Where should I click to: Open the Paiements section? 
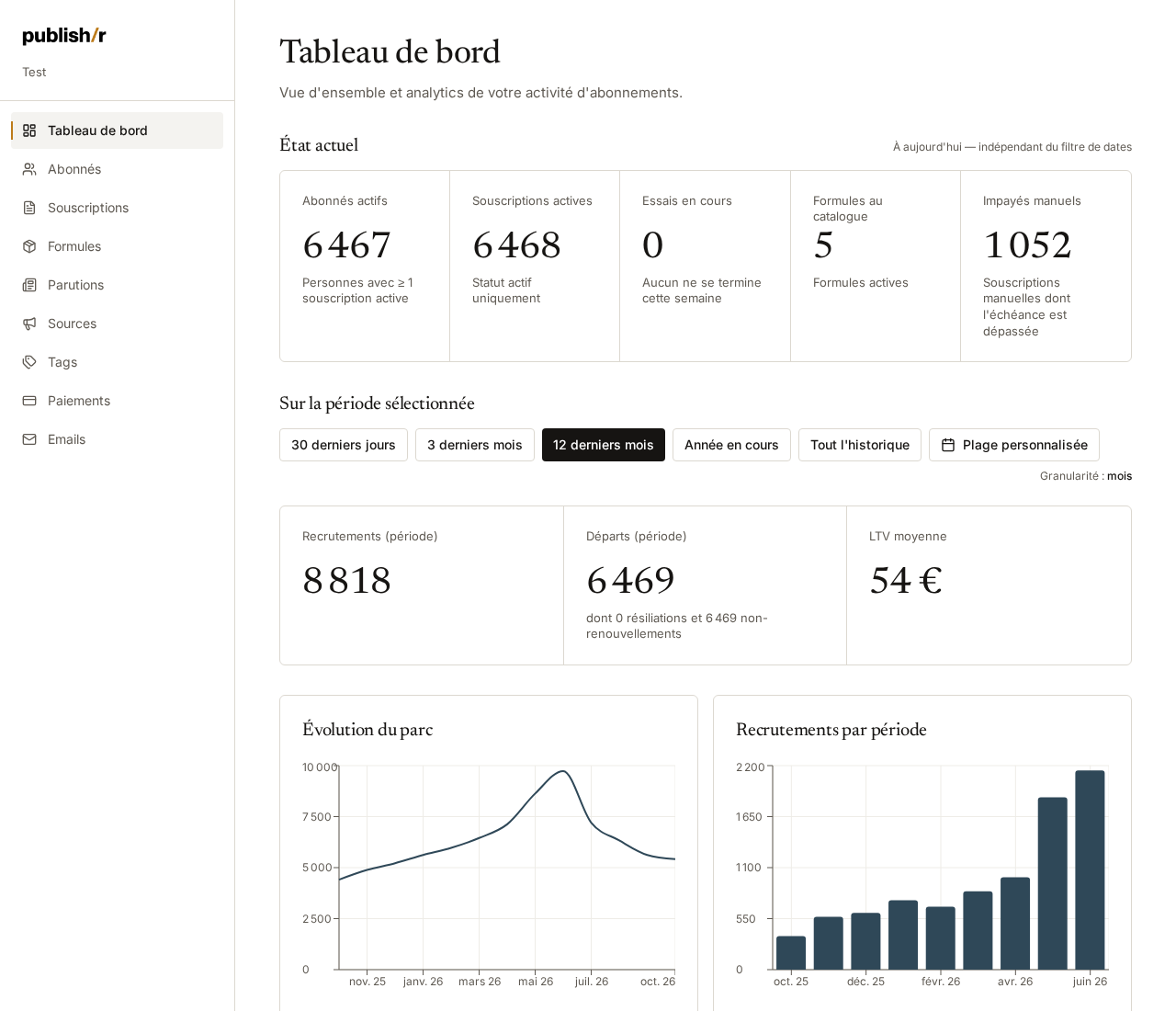pyautogui.click(x=117, y=401)
